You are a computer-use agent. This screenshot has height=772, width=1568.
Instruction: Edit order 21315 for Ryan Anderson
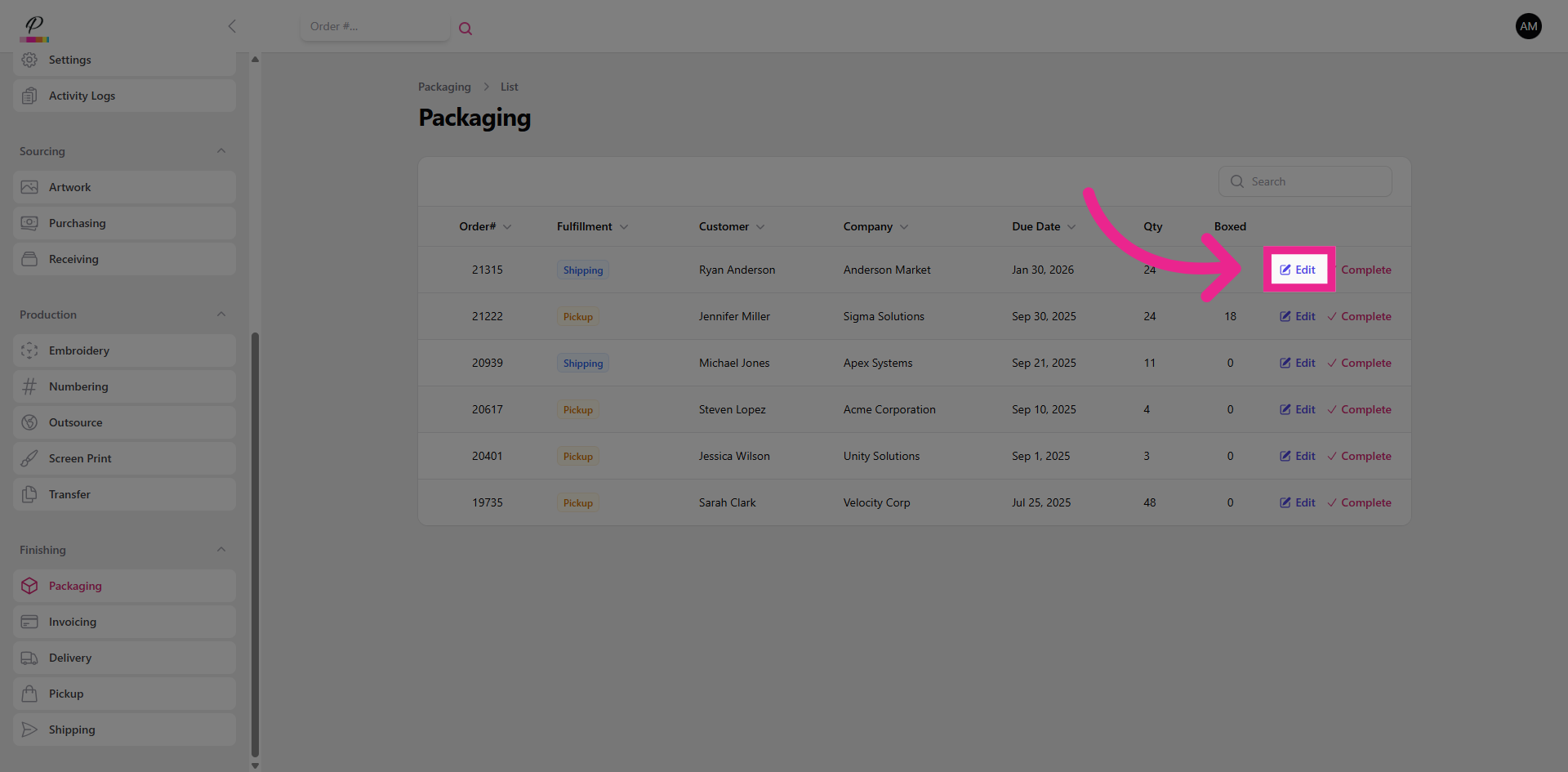coord(1298,270)
